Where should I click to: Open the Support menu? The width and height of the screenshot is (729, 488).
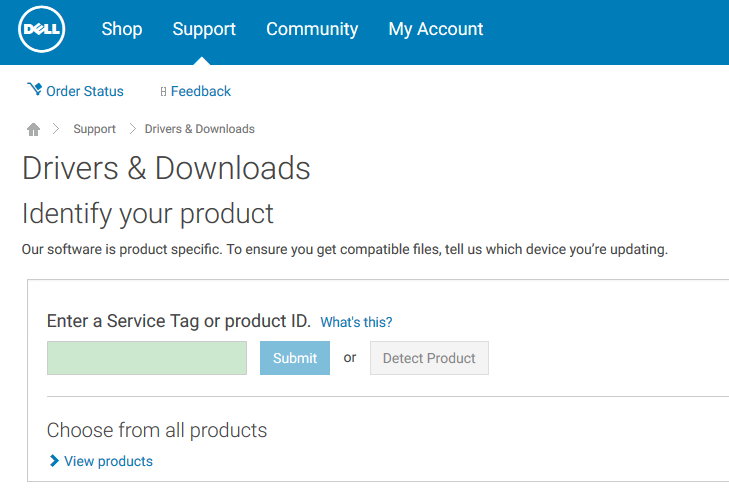204,29
